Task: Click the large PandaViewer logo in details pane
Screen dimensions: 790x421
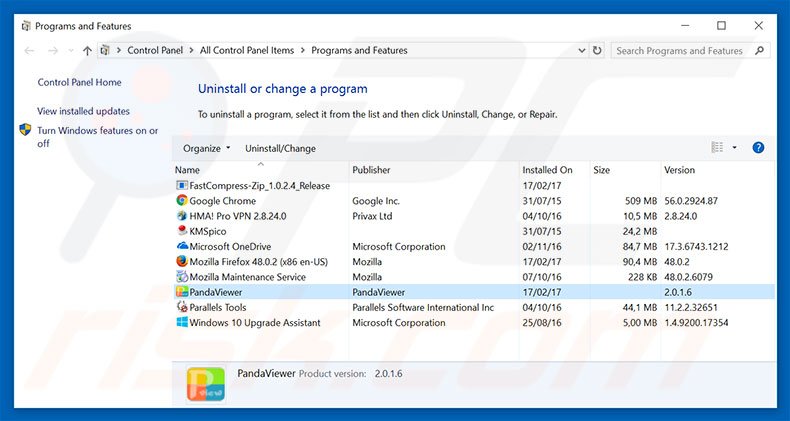Action: click(x=206, y=384)
